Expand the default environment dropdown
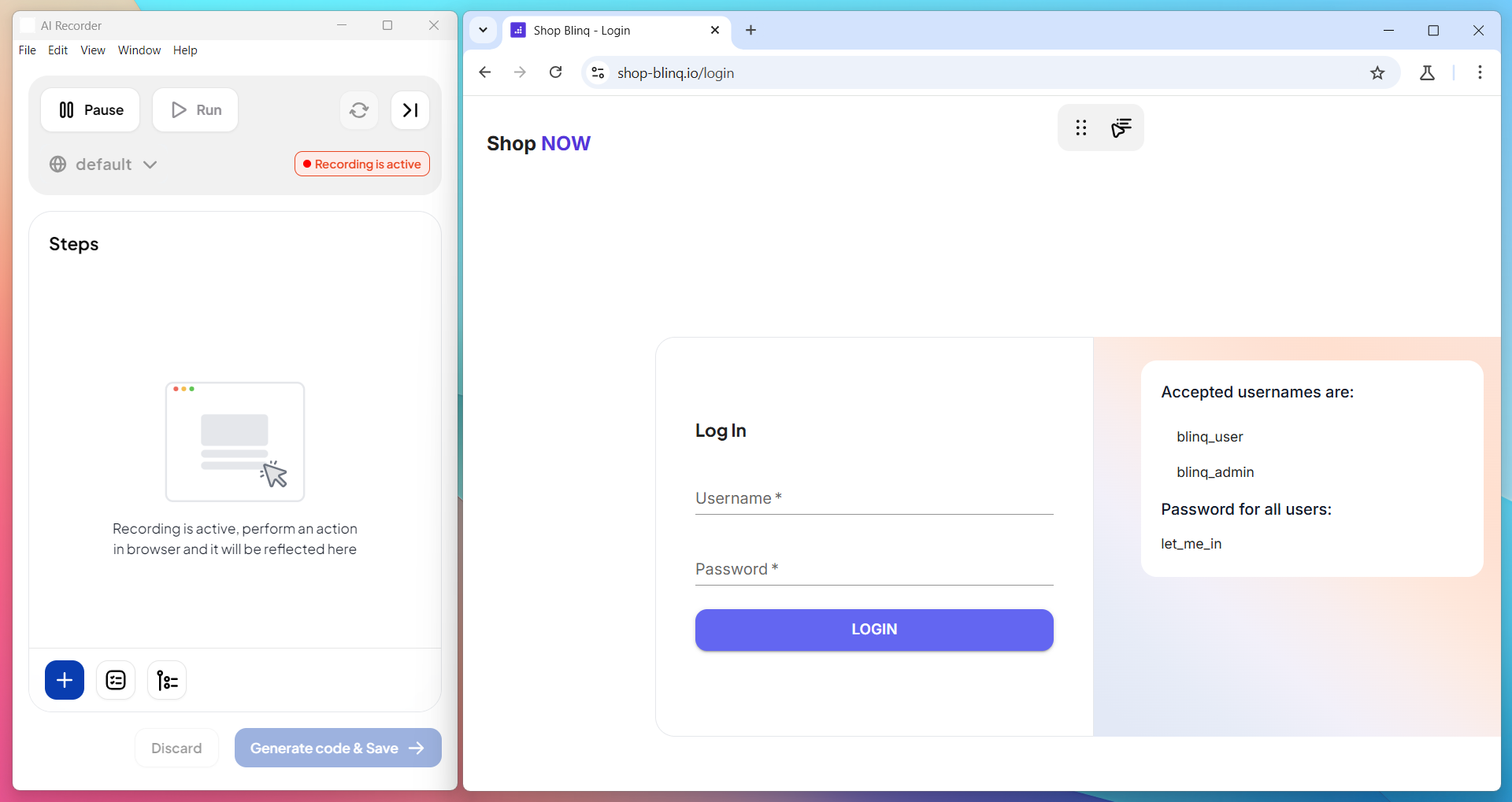Image resolution: width=1512 pixels, height=802 pixels. 104,164
